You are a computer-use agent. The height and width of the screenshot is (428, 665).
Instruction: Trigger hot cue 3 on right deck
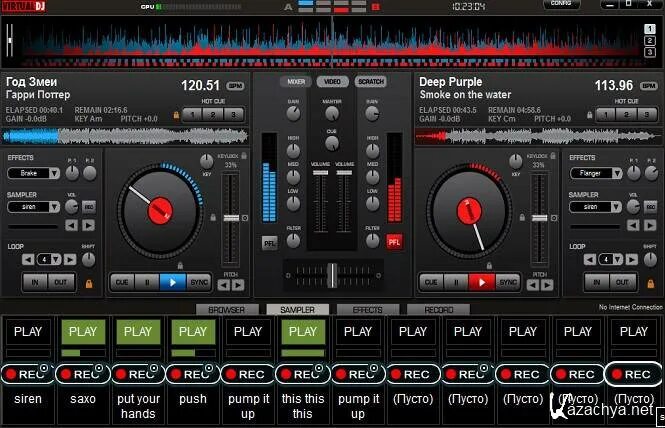646,115
